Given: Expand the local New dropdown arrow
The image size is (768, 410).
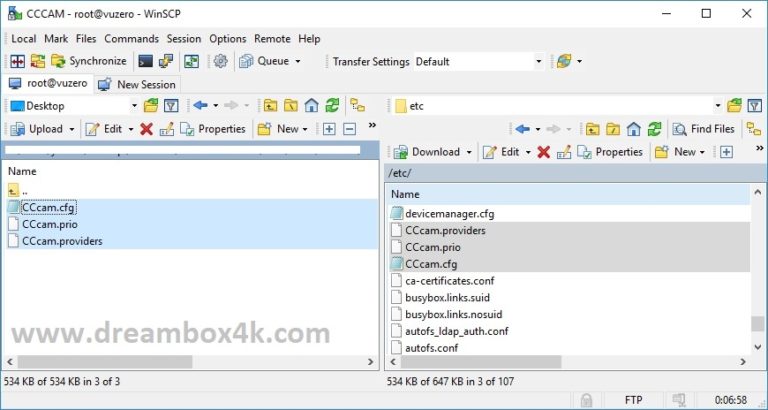Looking at the screenshot, I should click(x=305, y=129).
